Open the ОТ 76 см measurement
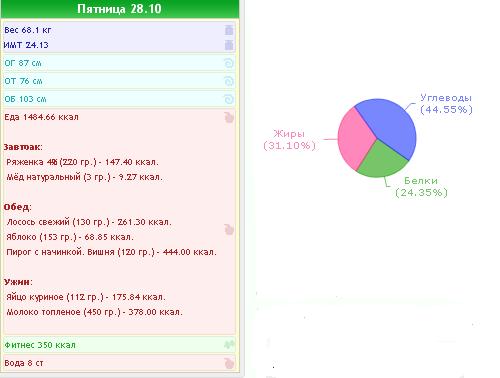Screen dimensions: 500x378 tap(23, 81)
